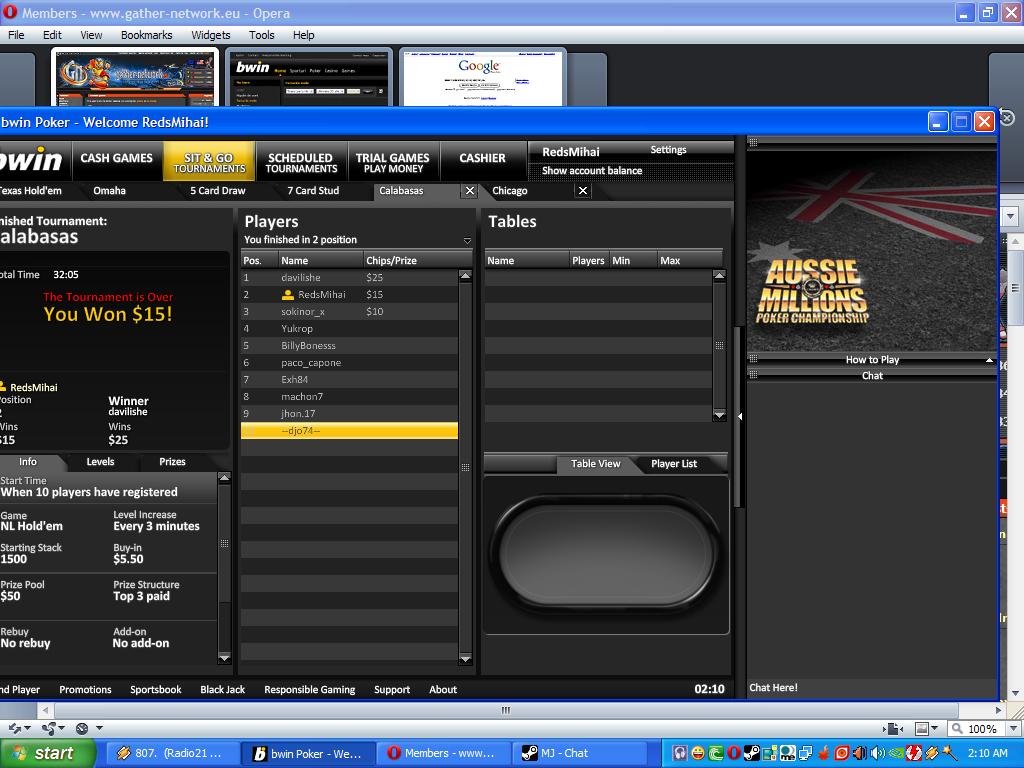The image size is (1024, 768).
Task: Open Trial Games Play Money tab
Action: click(392, 163)
